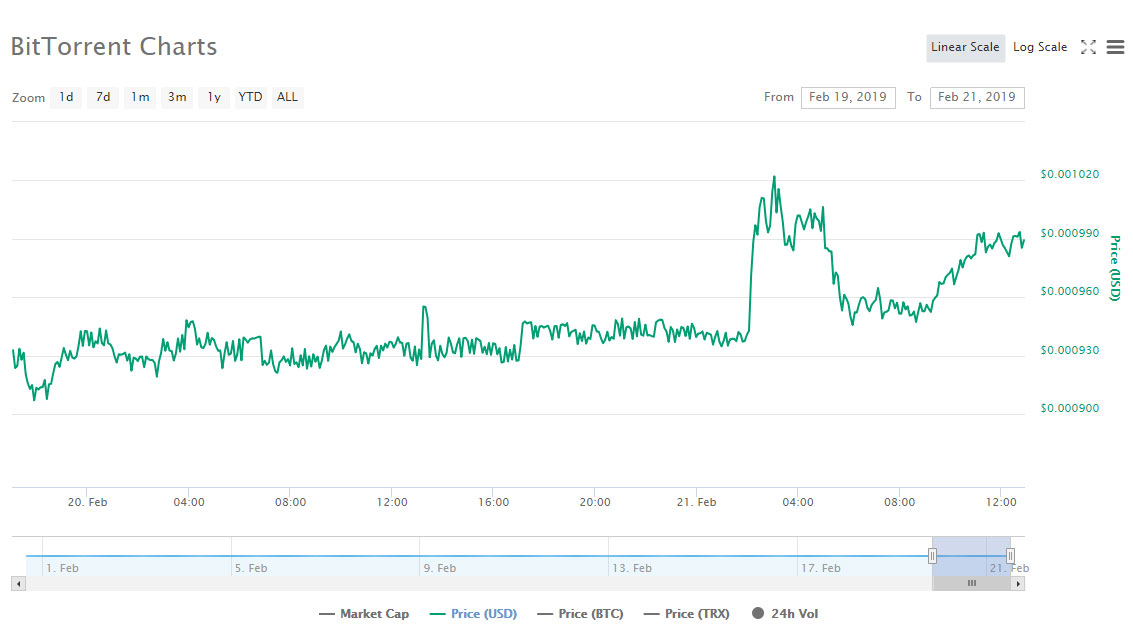The height and width of the screenshot is (629, 1133).
Task: Edit the From date field
Action: point(848,98)
